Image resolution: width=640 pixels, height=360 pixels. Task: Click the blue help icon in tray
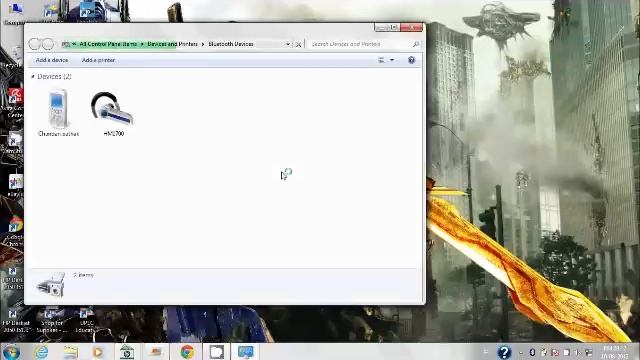pyautogui.click(x=504, y=352)
